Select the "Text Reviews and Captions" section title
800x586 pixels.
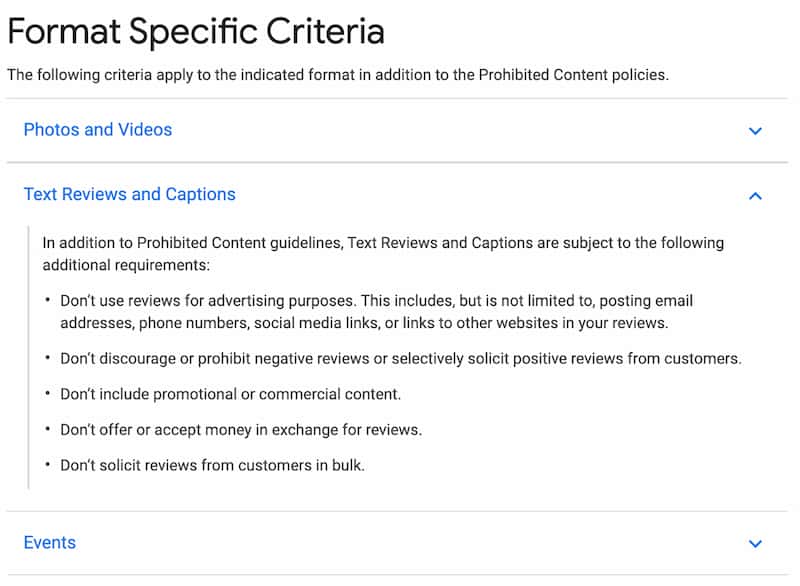[x=130, y=194]
